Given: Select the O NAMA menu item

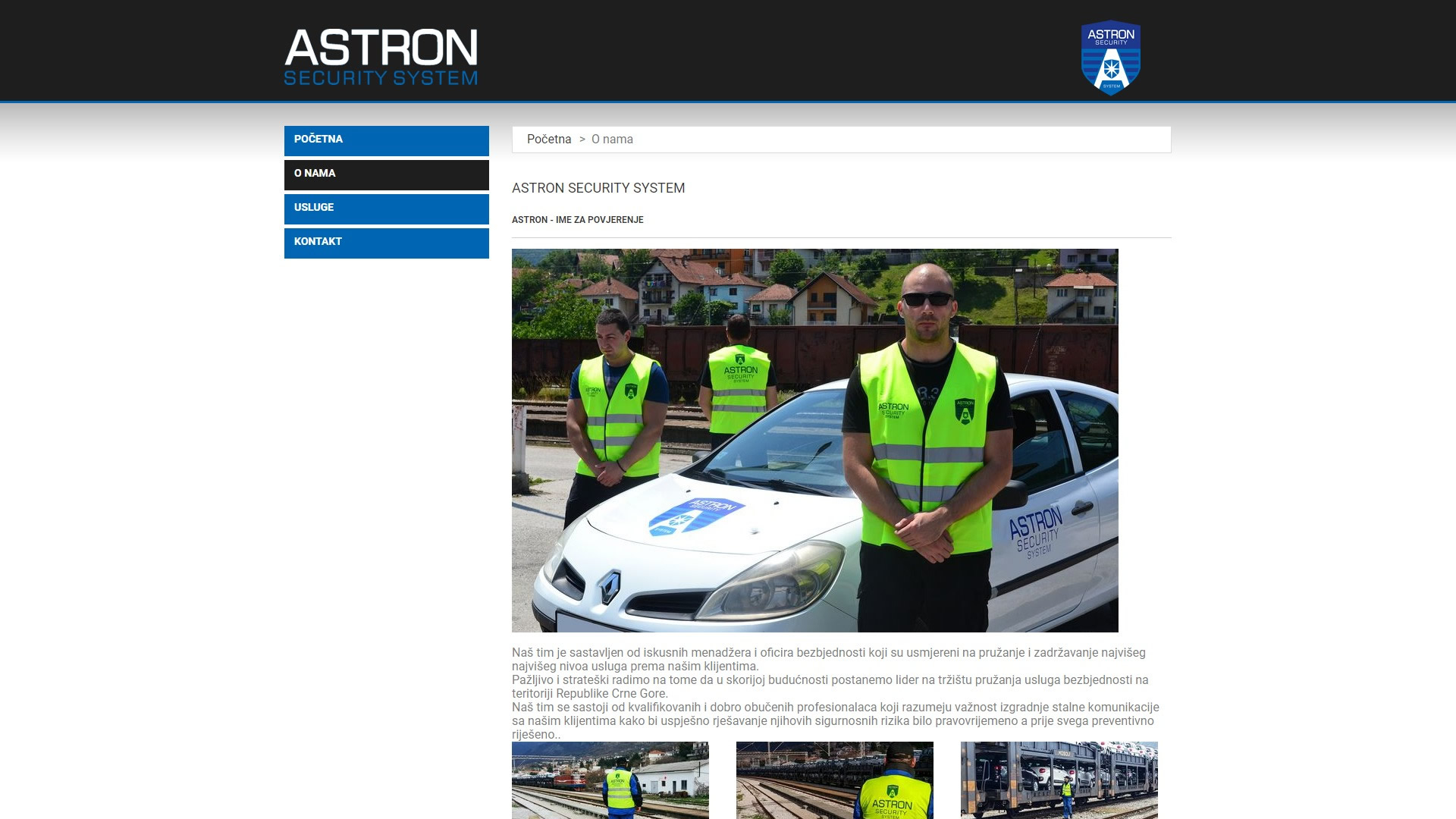Looking at the screenshot, I should [387, 175].
